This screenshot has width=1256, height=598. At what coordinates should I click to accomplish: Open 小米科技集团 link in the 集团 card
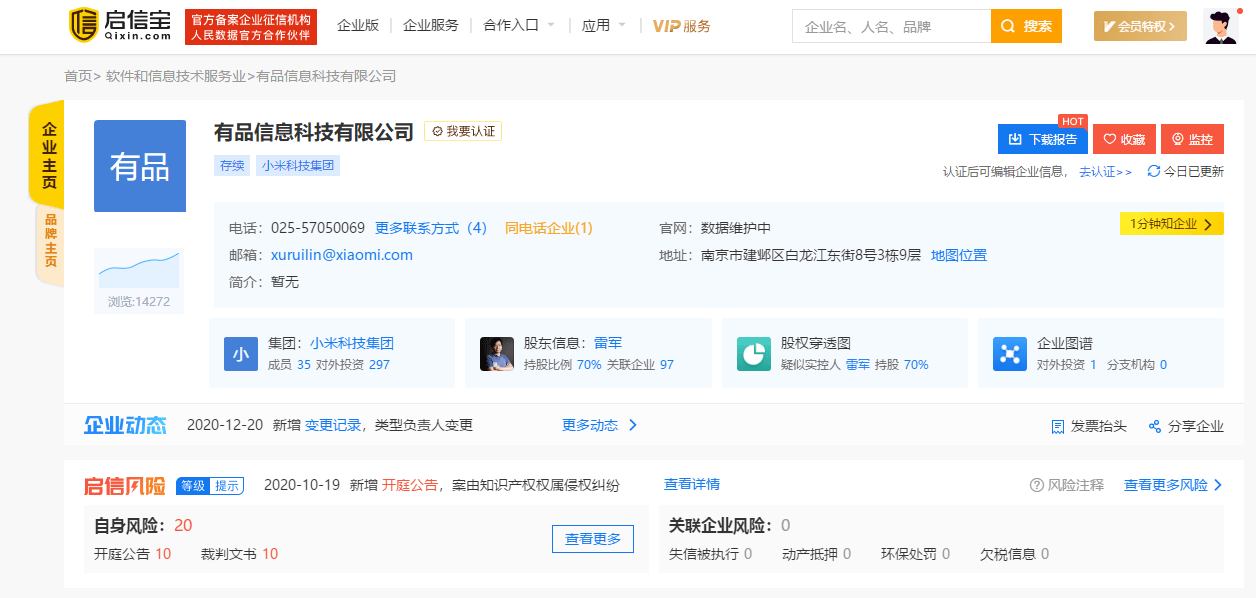352,343
